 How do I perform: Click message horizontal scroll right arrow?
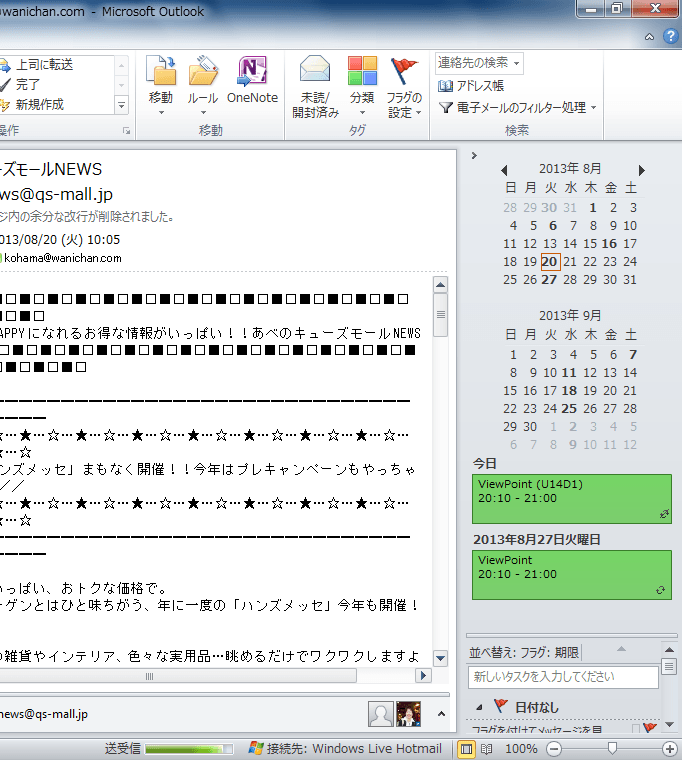pos(423,676)
